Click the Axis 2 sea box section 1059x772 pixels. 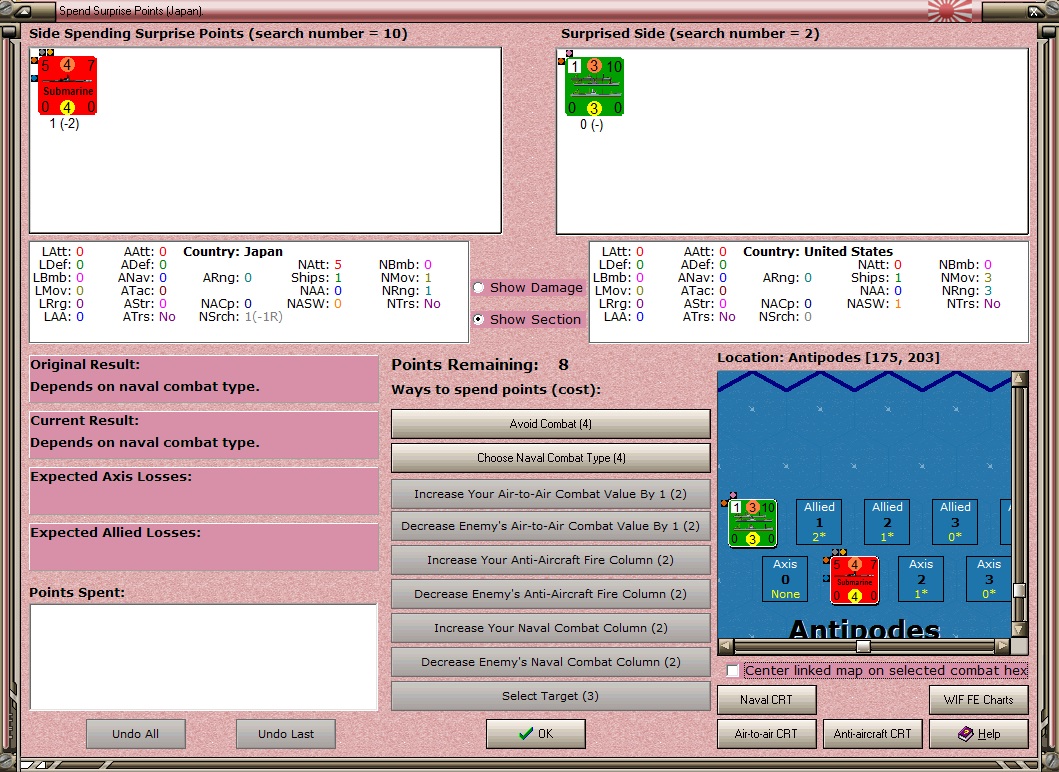point(921,579)
